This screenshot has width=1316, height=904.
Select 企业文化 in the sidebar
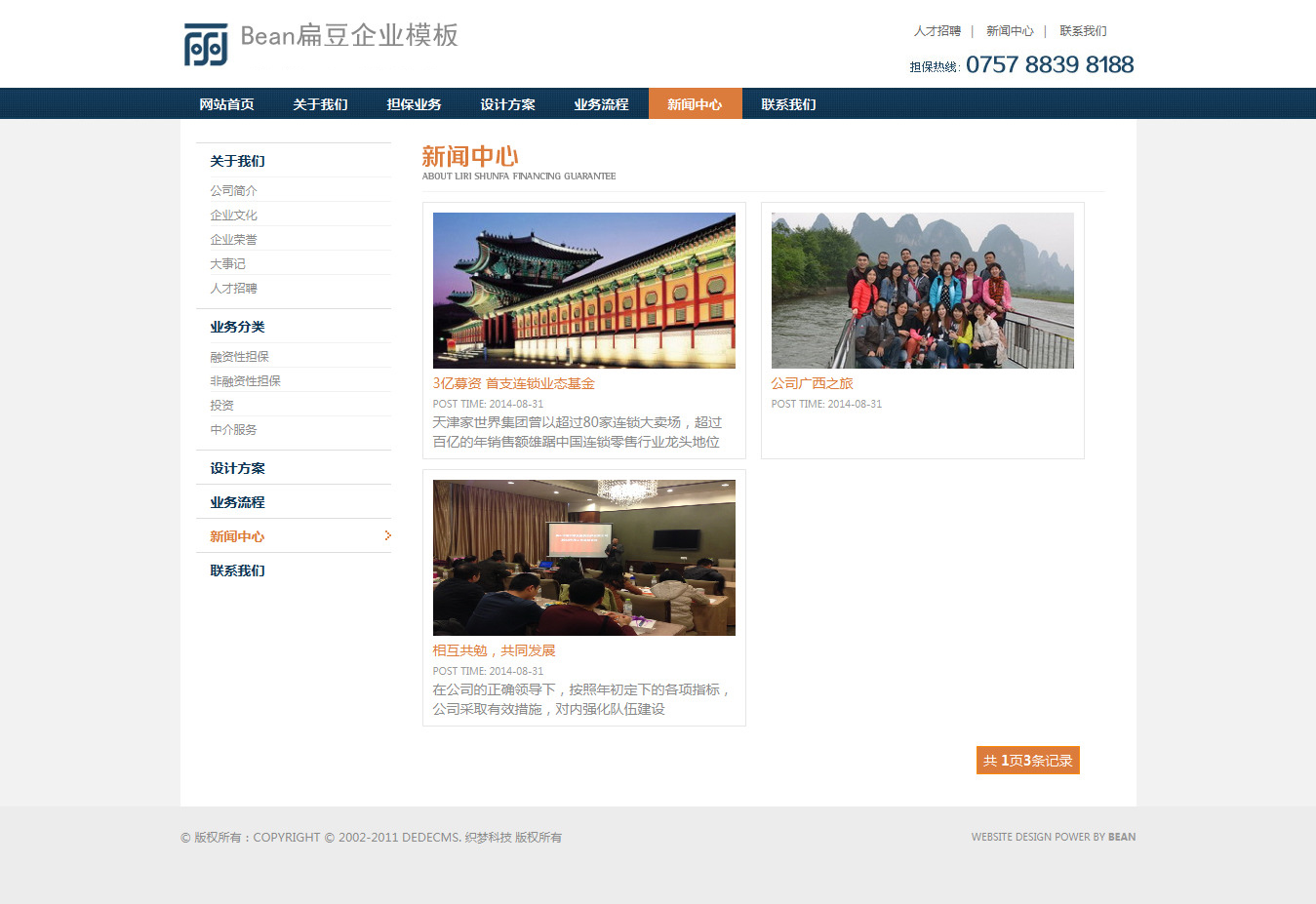(233, 215)
